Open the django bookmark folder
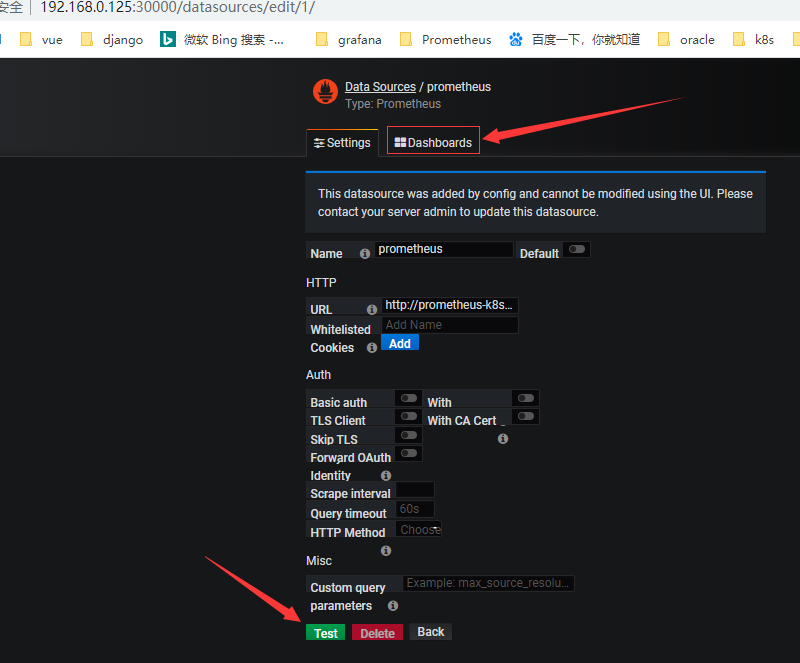 pos(112,40)
